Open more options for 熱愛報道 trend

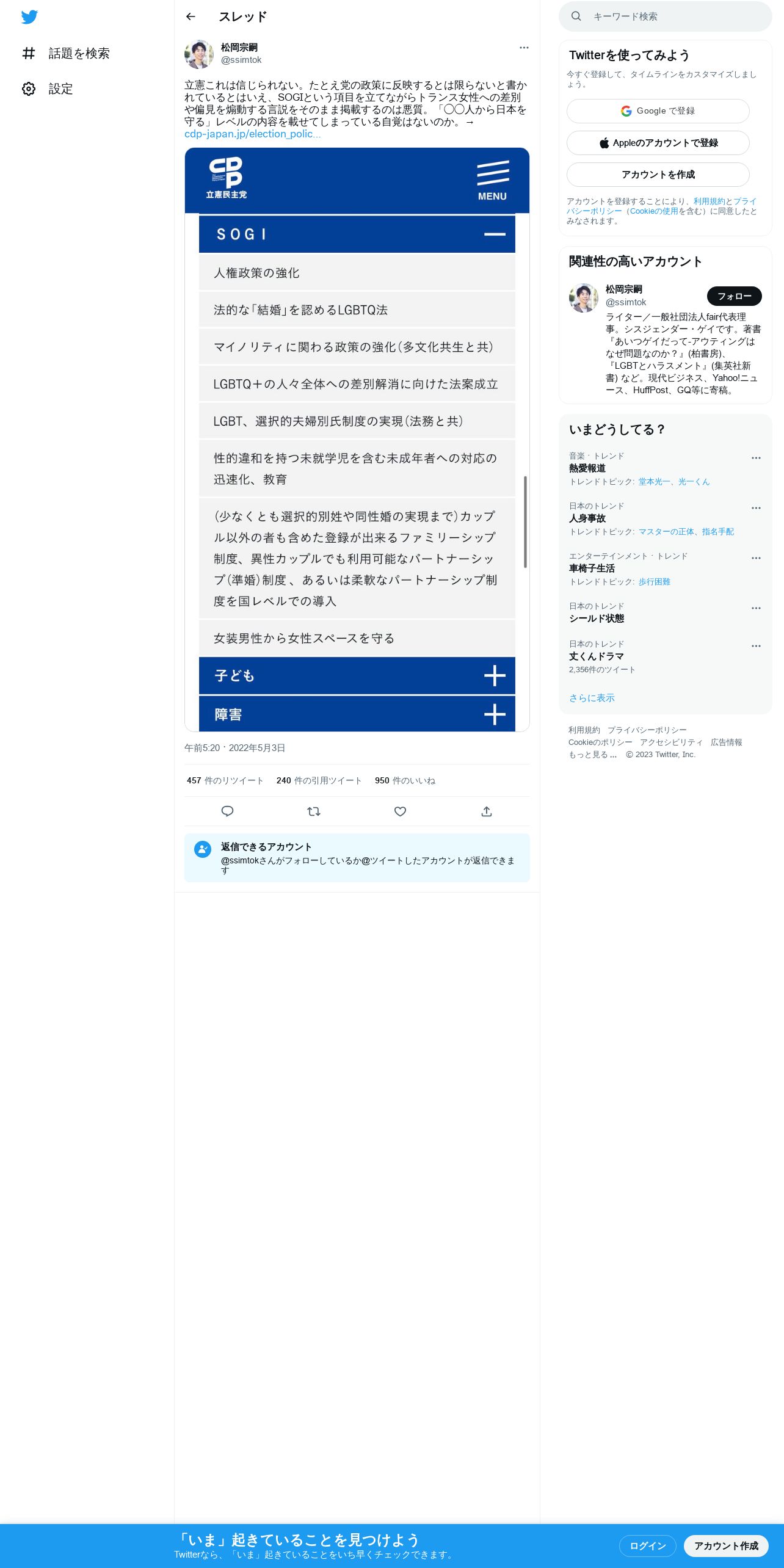pyautogui.click(x=756, y=458)
